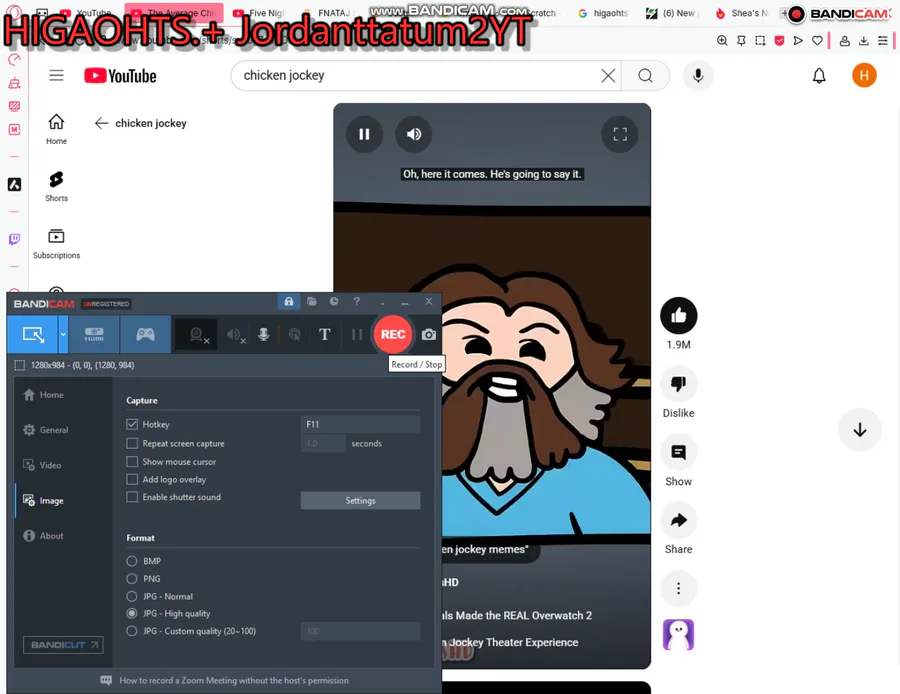This screenshot has width=900, height=694.
Task: Enable Repeat screen capture checkbox
Action: (132, 443)
